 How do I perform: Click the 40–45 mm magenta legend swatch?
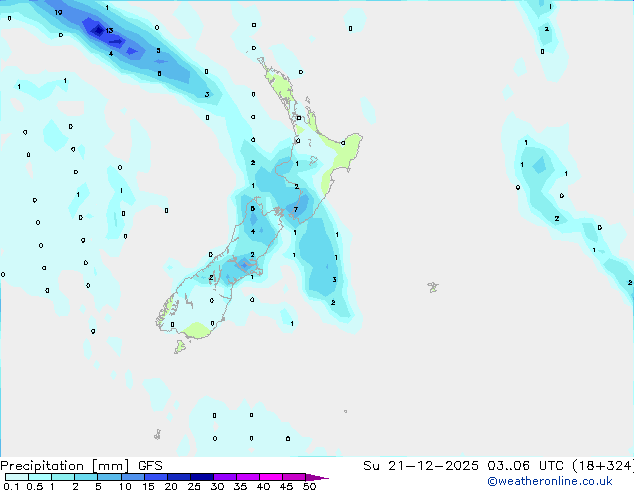pyautogui.click(x=271, y=477)
